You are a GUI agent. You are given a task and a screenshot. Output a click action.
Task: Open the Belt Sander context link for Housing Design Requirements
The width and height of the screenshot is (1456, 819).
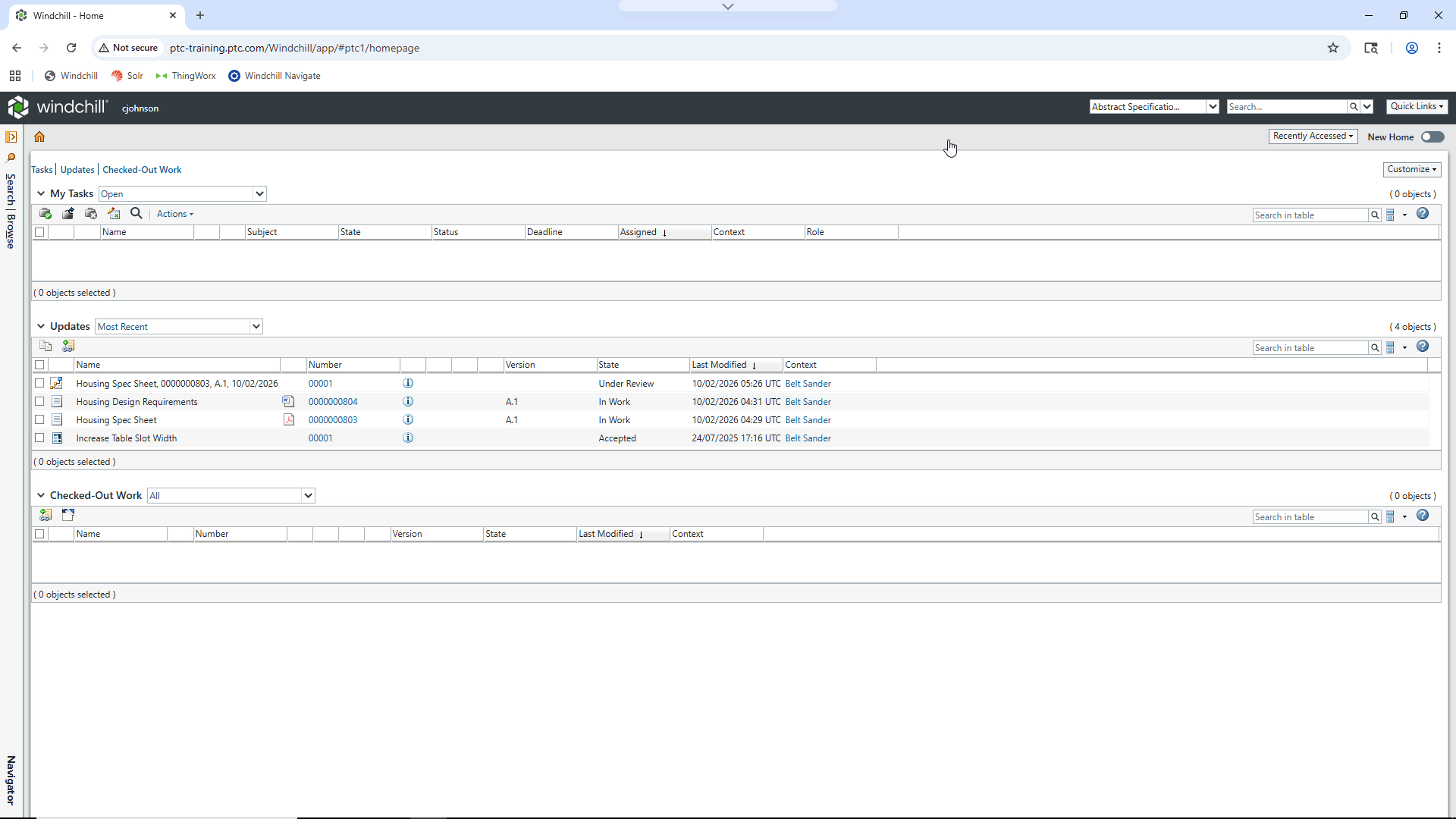808,402
